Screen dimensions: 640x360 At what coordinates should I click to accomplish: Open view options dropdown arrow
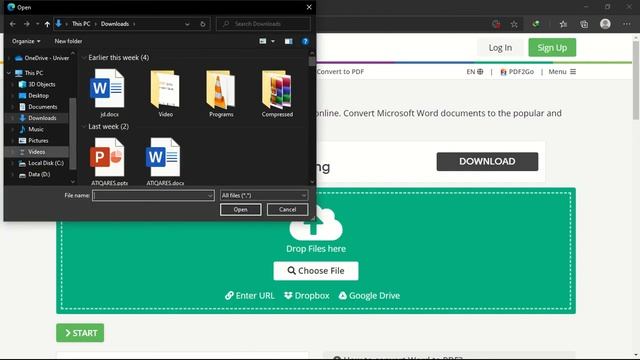[x=273, y=41]
